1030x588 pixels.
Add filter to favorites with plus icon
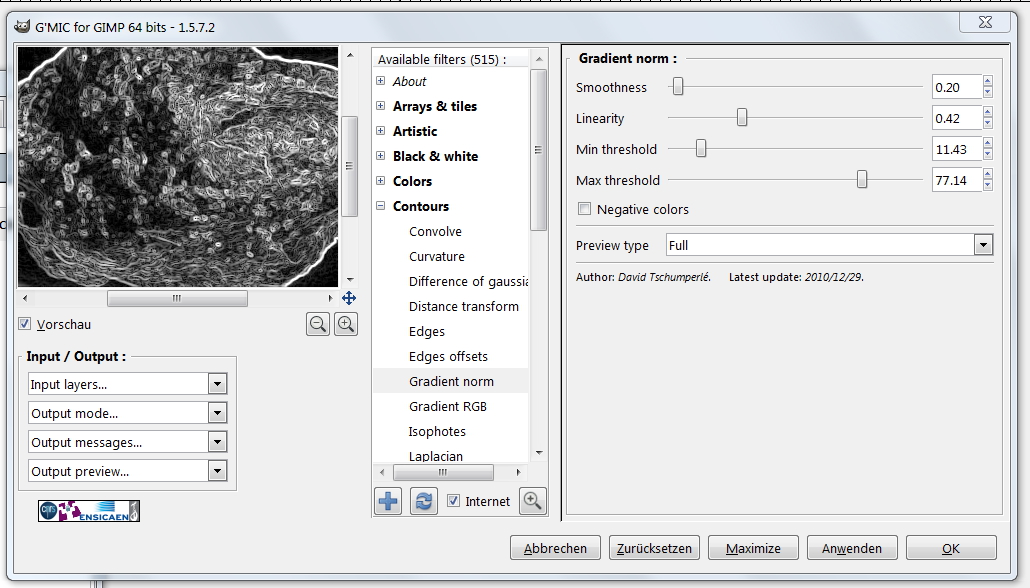tap(388, 501)
